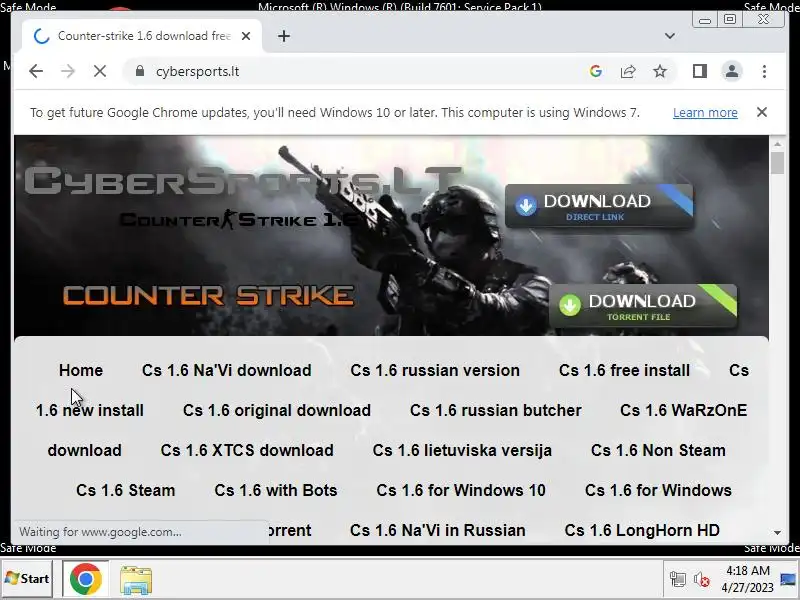The width and height of the screenshot is (800, 600).
Task: Click the network tray icon
Action: point(678,580)
